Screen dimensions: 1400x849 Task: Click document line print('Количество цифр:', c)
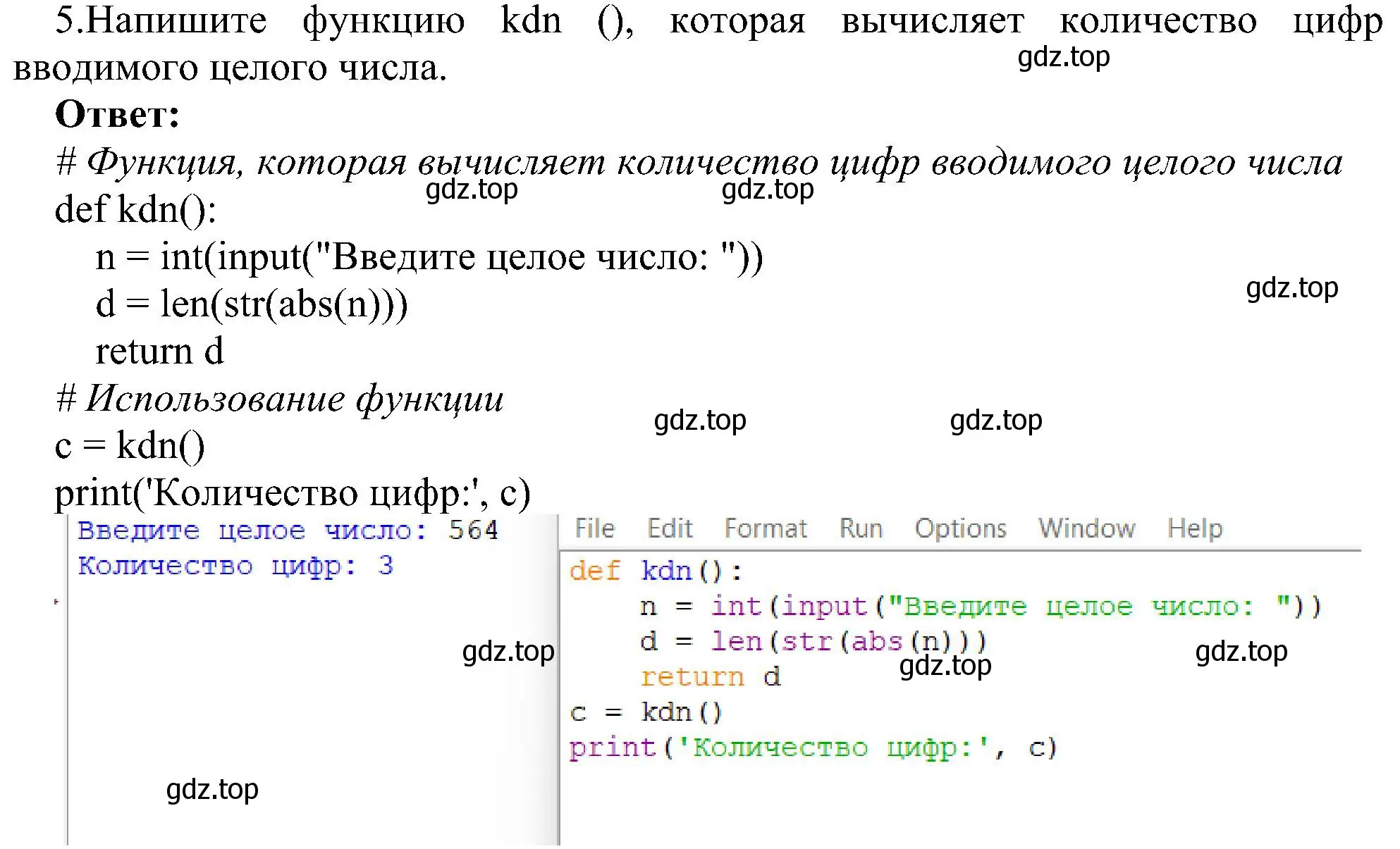[x=293, y=493]
